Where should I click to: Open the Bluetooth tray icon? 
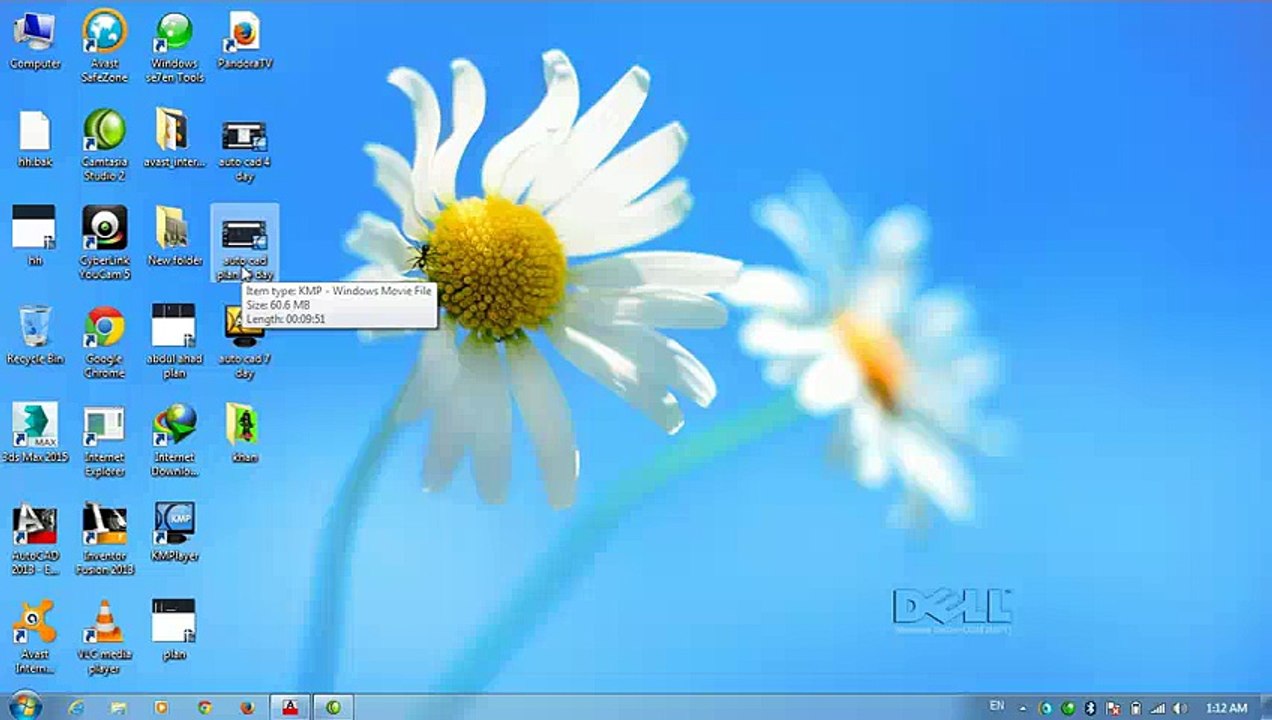pyautogui.click(x=1090, y=708)
